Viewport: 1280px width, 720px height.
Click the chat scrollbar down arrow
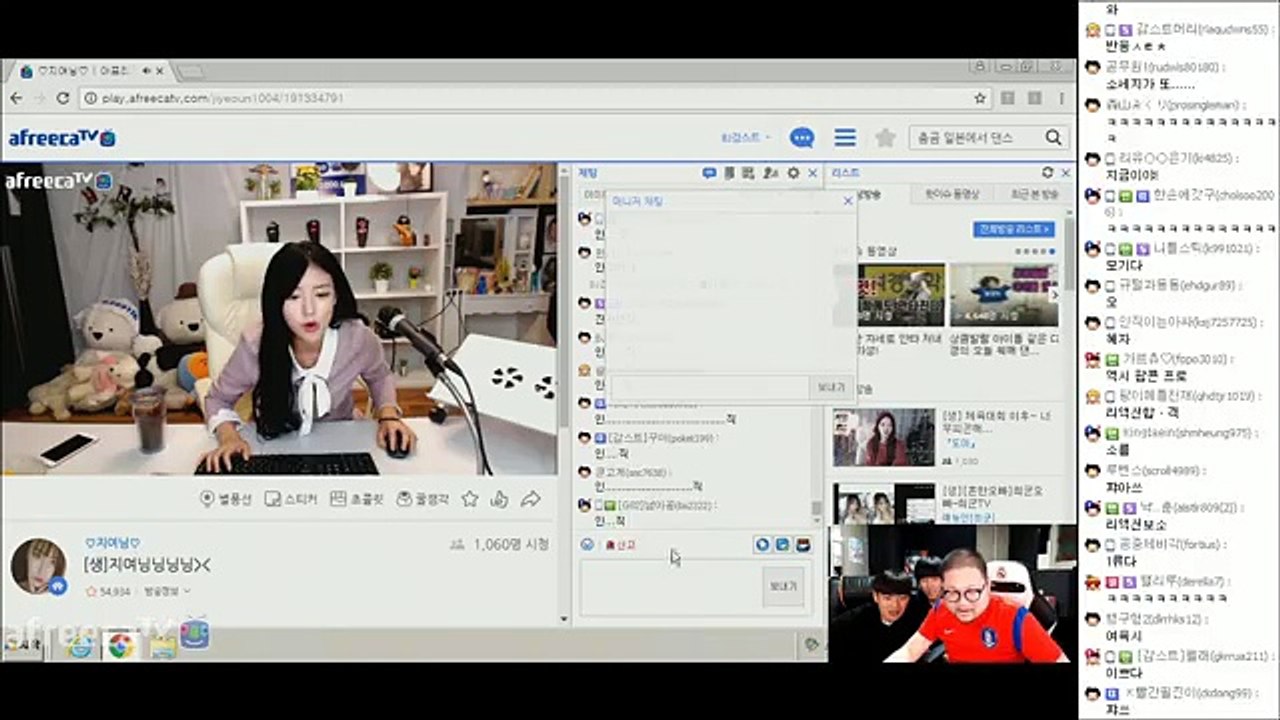816,521
